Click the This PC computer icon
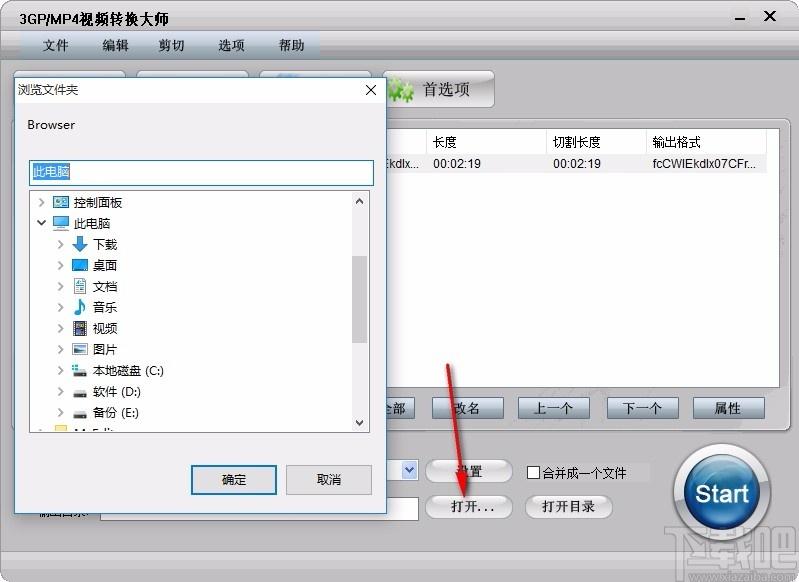Screen dimensions: 799x582 (61, 223)
